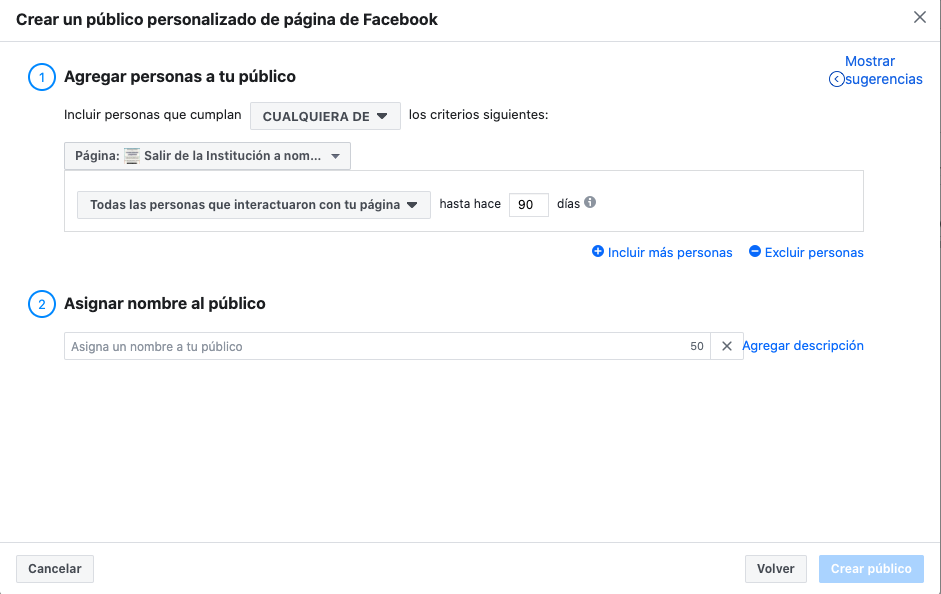Open the info tooltip next to días
941x594 pixels.
tap(590, 201)
